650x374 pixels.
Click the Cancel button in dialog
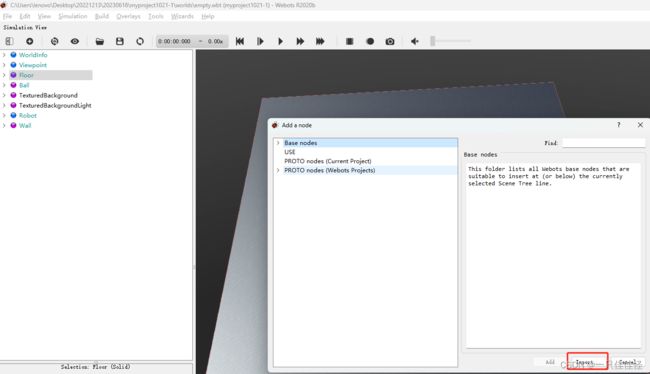coord(628,362)
